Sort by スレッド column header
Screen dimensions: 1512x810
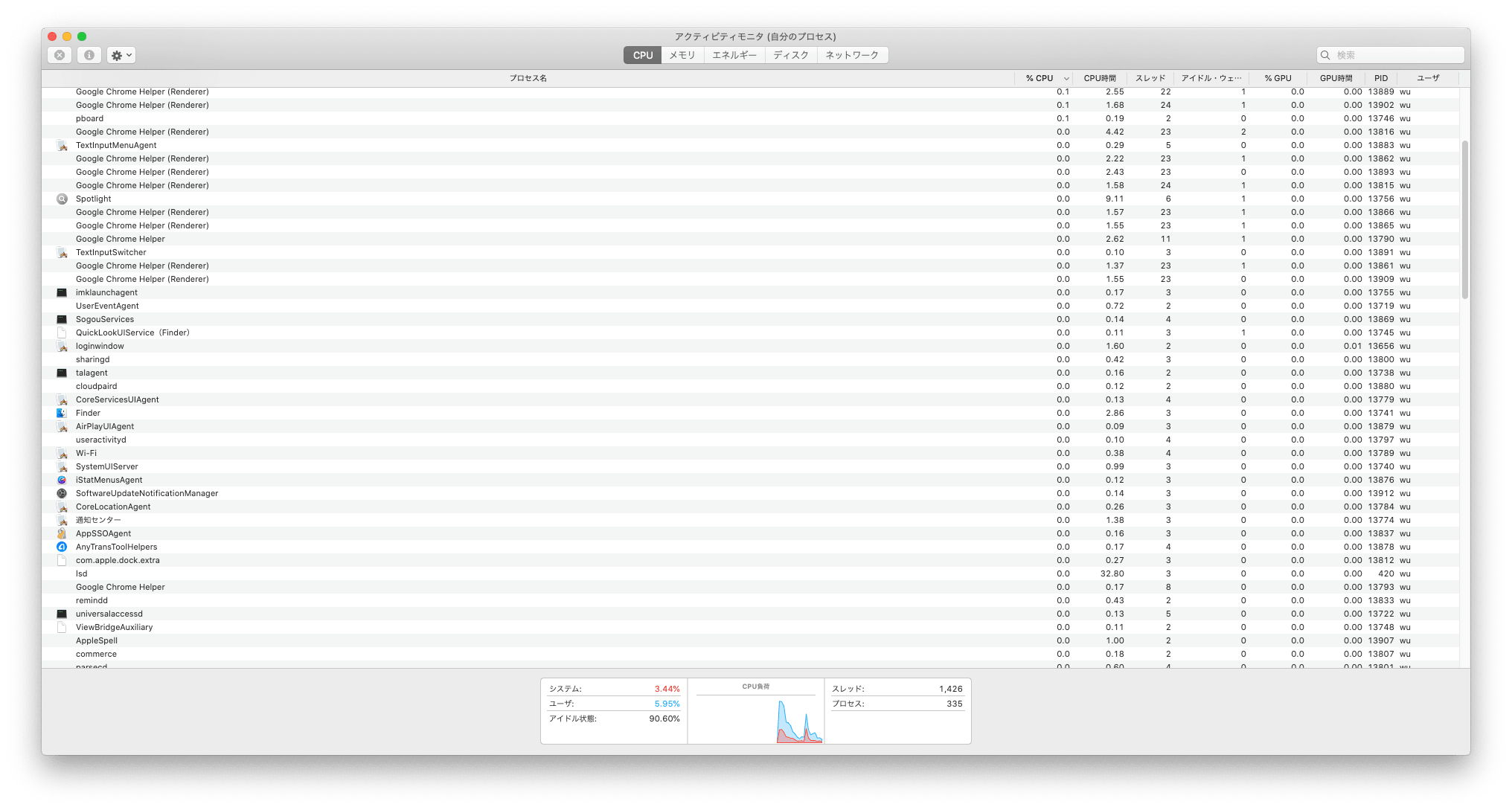tap(1150, 78)
